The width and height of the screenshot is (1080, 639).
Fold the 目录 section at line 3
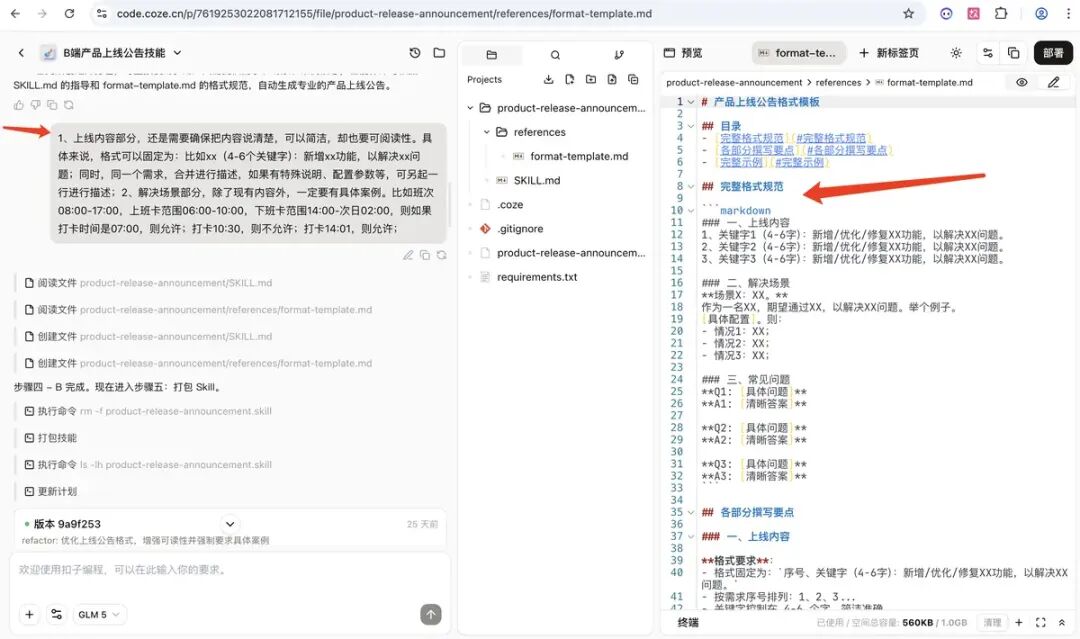pos(691,126)
